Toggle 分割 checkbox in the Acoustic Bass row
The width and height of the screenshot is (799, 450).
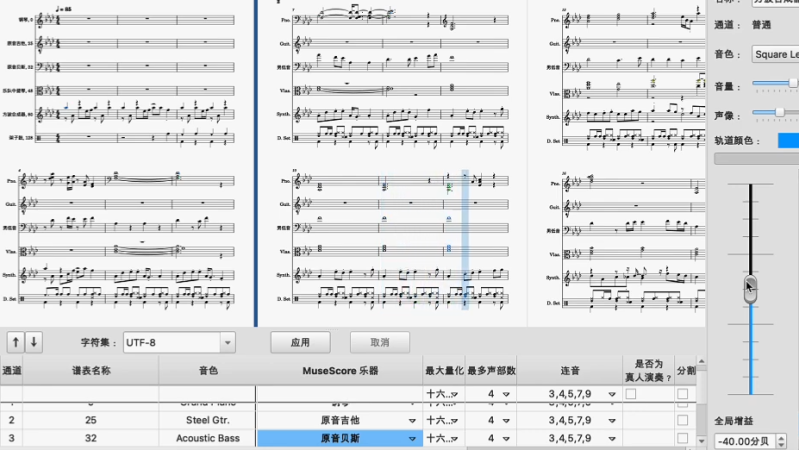tap(682, 438)
